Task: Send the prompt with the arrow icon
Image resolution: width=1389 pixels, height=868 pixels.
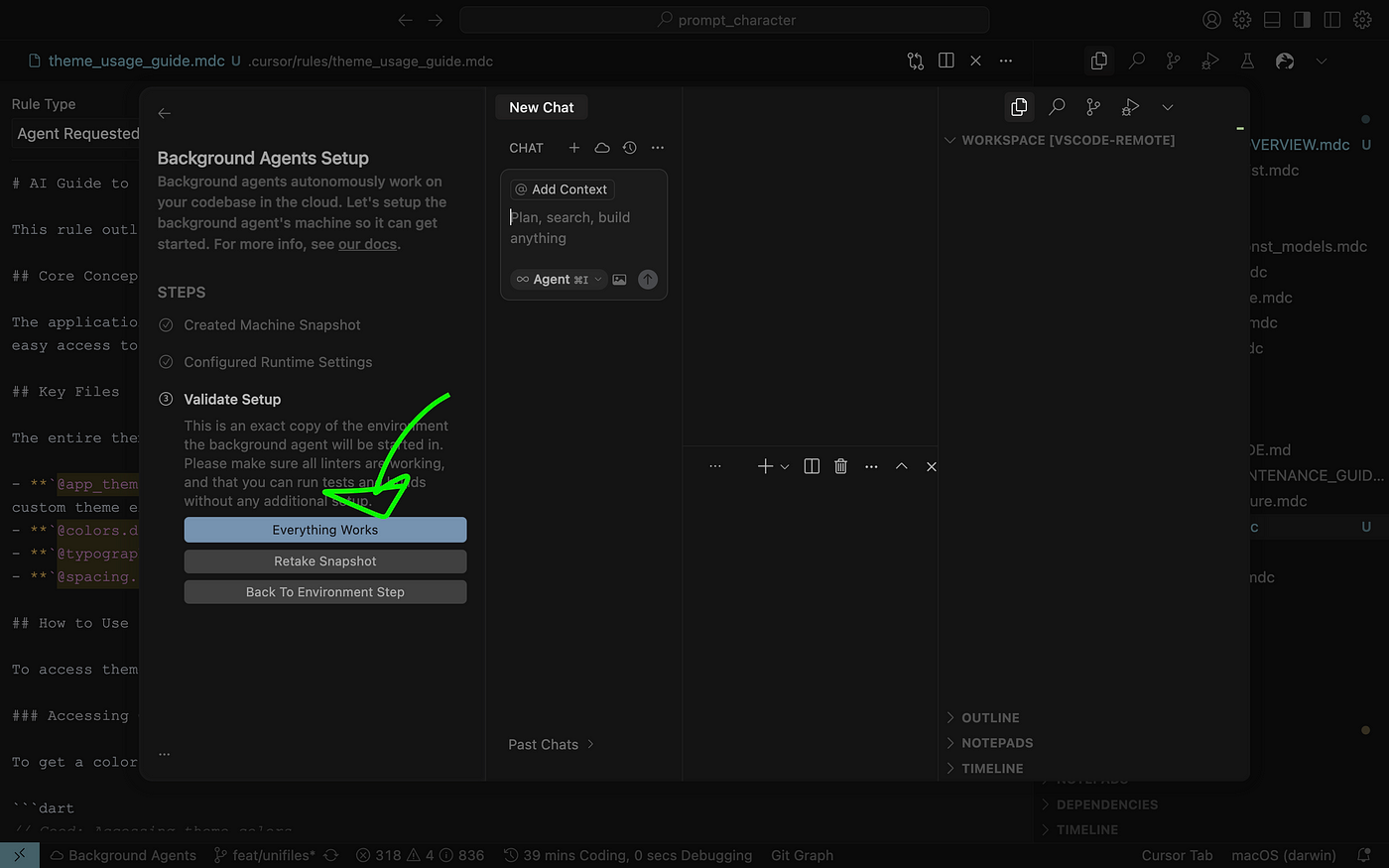Action: [648, 279]
